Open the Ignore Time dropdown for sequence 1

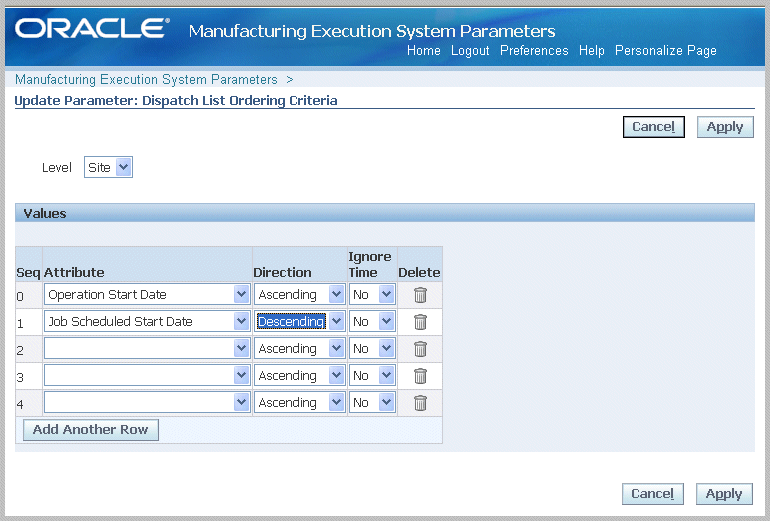point(372,322)
